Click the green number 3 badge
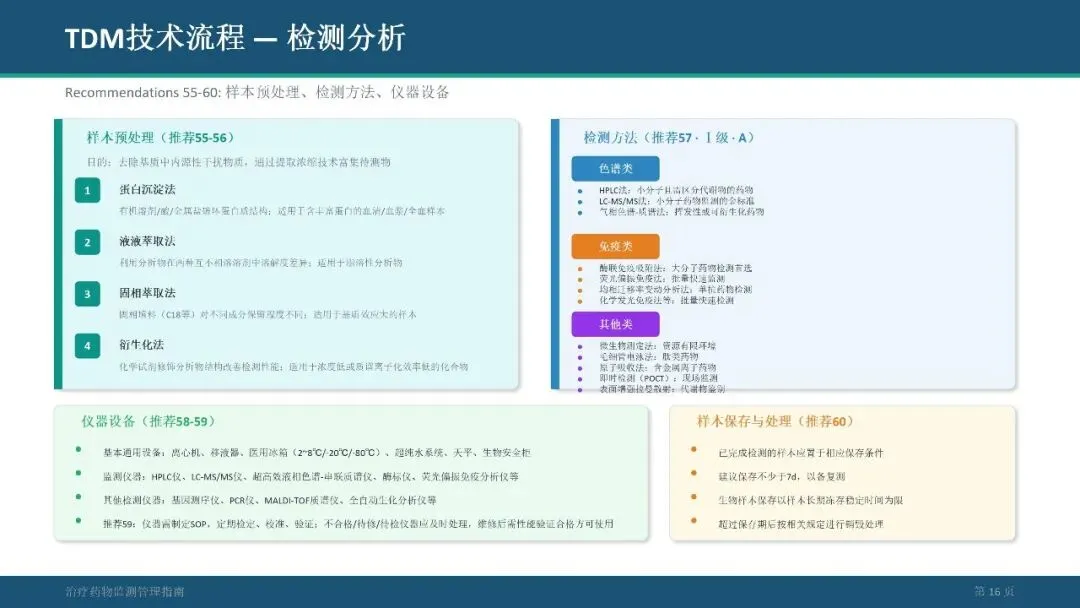Screen dimensions: 1080x608 [x=87, y=294]
